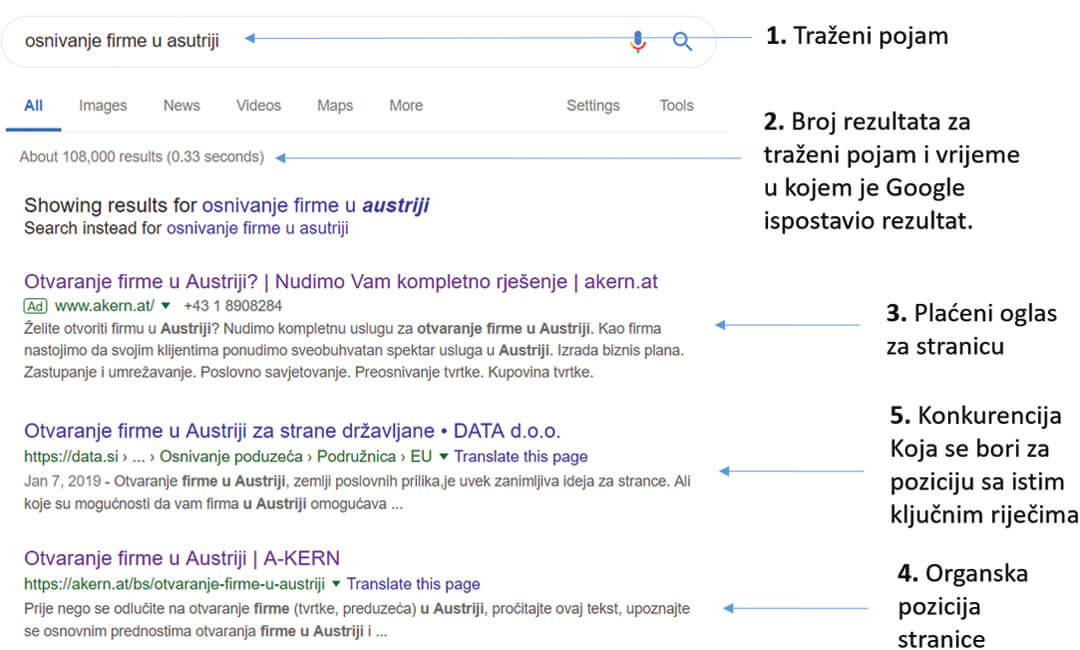Expand dropdown arrow beside akern.at/bs URL
Image resolution: width=1080 pixels, height=650 pixels.
[336, 583]
